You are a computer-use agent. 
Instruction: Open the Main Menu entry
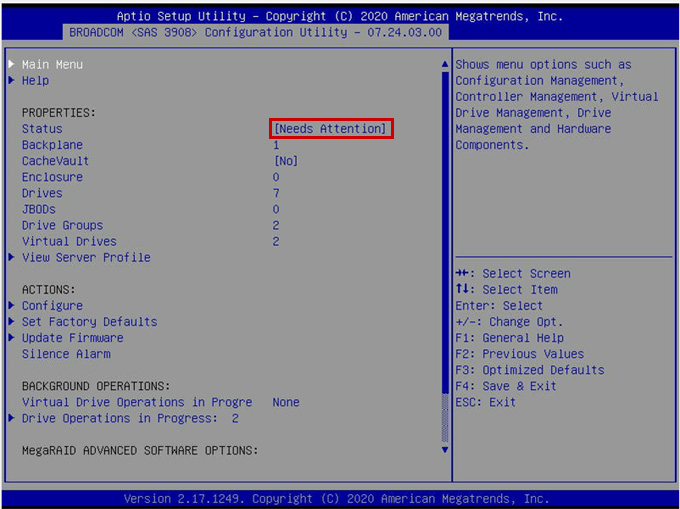click(52, 65)
